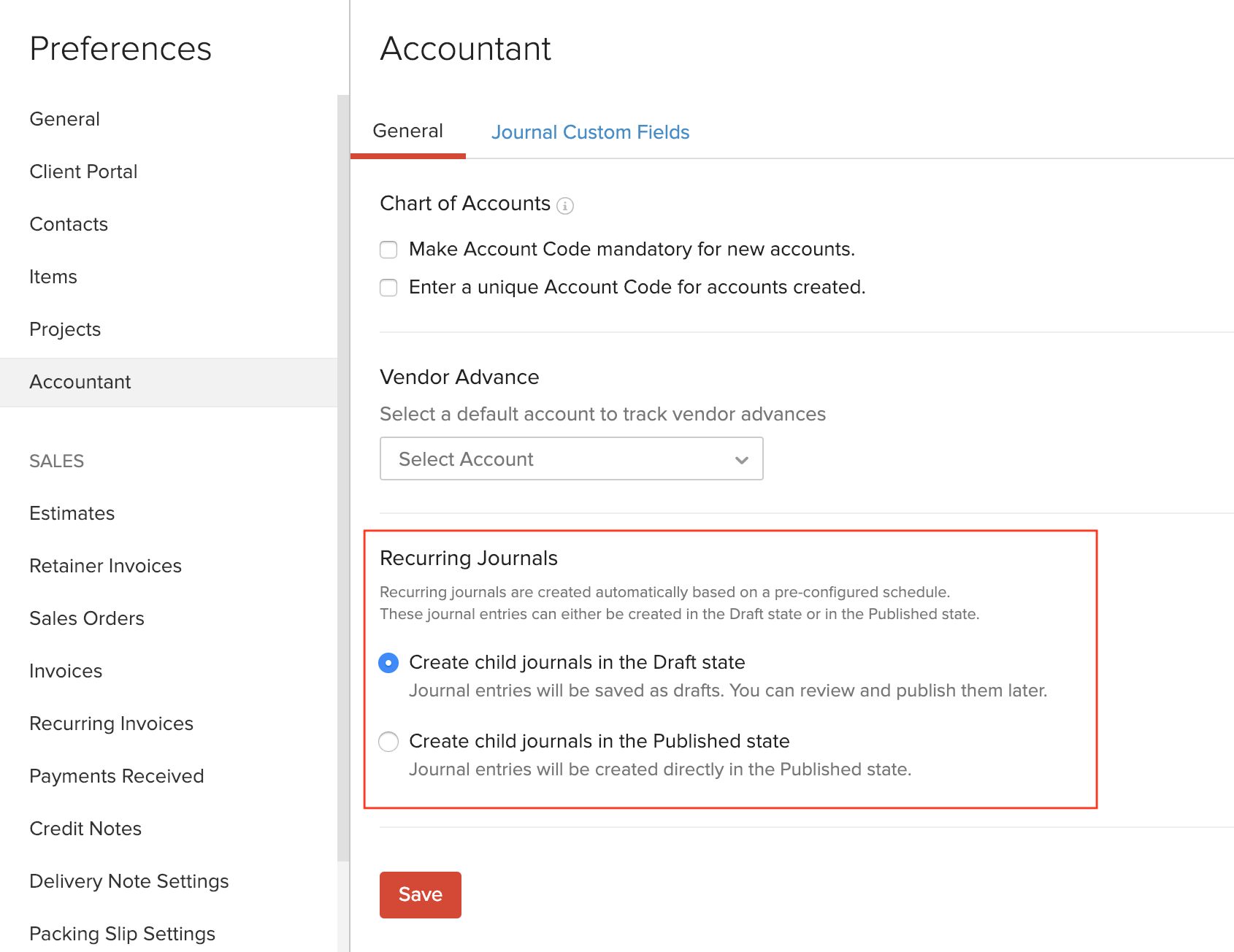Open the Select Account dropdown
1234x952 pixels.
[571, 458]
